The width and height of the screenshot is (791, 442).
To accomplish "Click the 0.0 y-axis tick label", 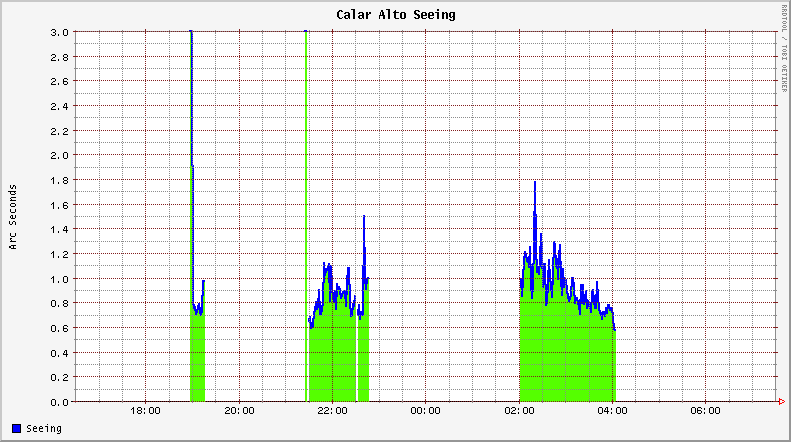I will pos(59,402).
